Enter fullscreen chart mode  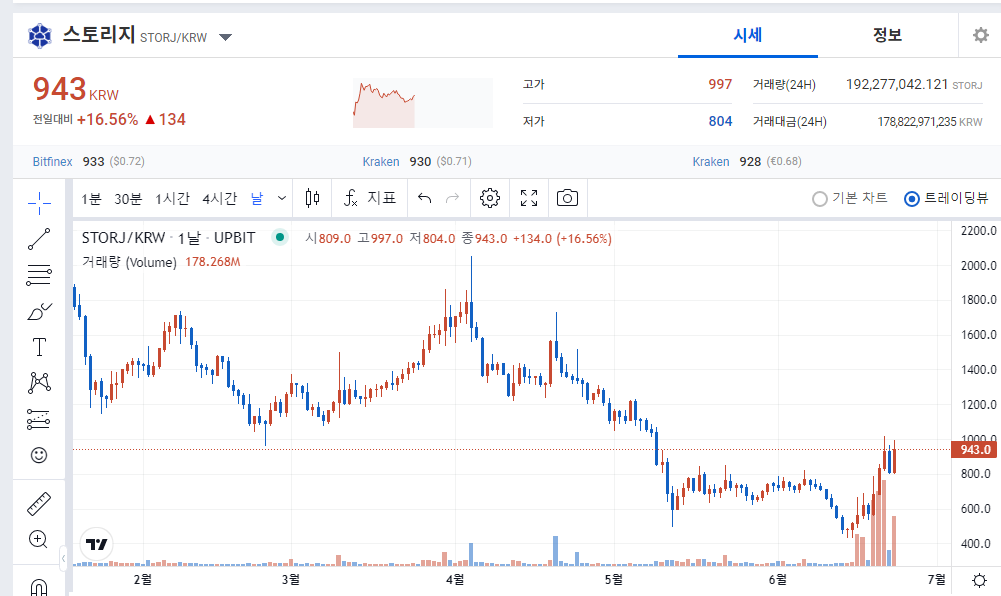[x=529, y=198]
